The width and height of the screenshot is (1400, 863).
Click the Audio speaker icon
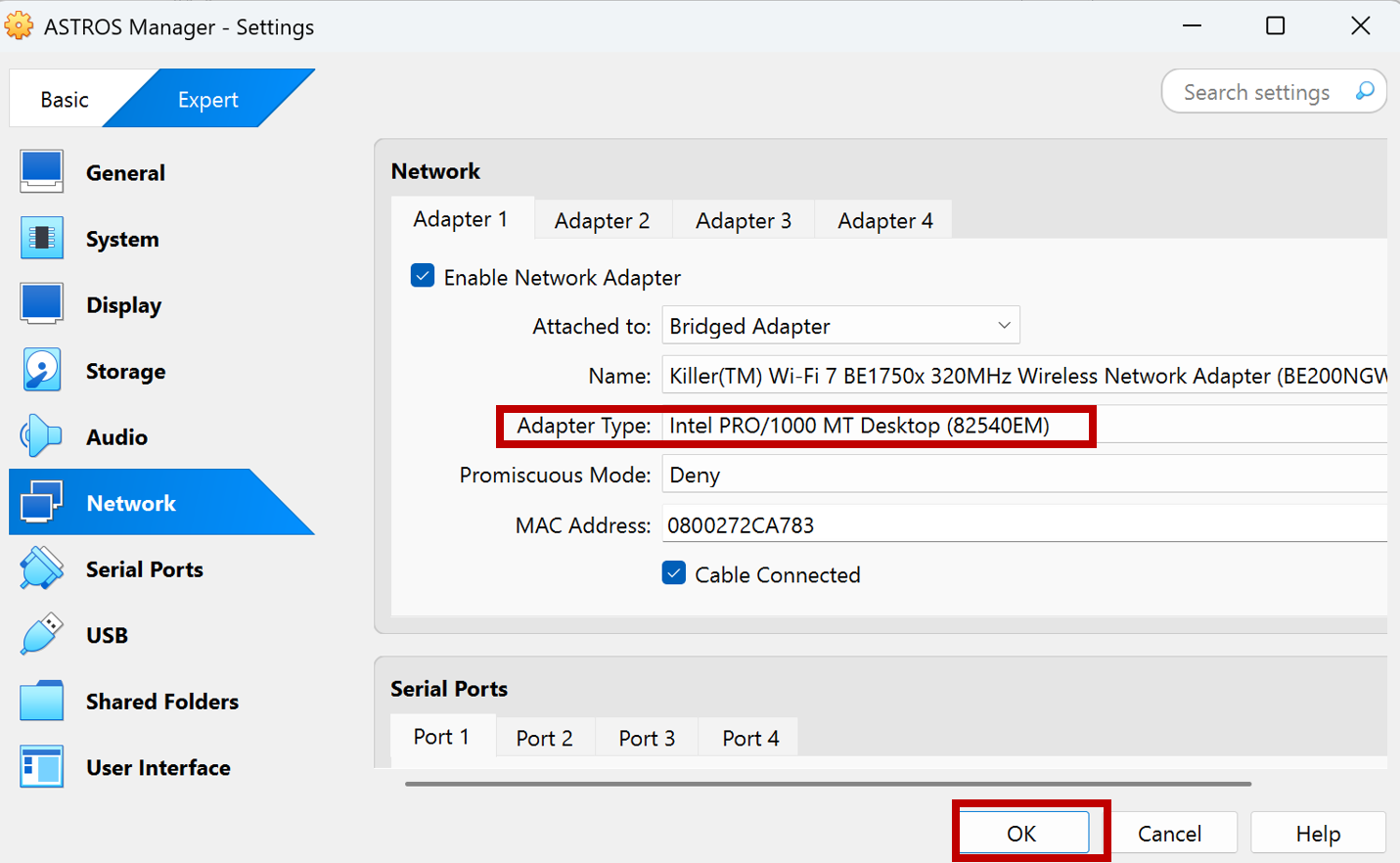click(x=41, y=436)
